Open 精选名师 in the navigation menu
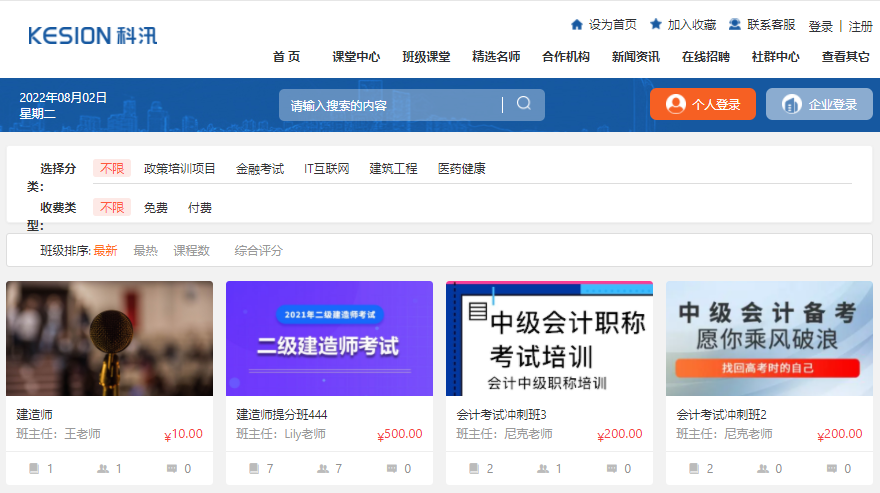The image size is (880, 493). (x=496, y=57)
